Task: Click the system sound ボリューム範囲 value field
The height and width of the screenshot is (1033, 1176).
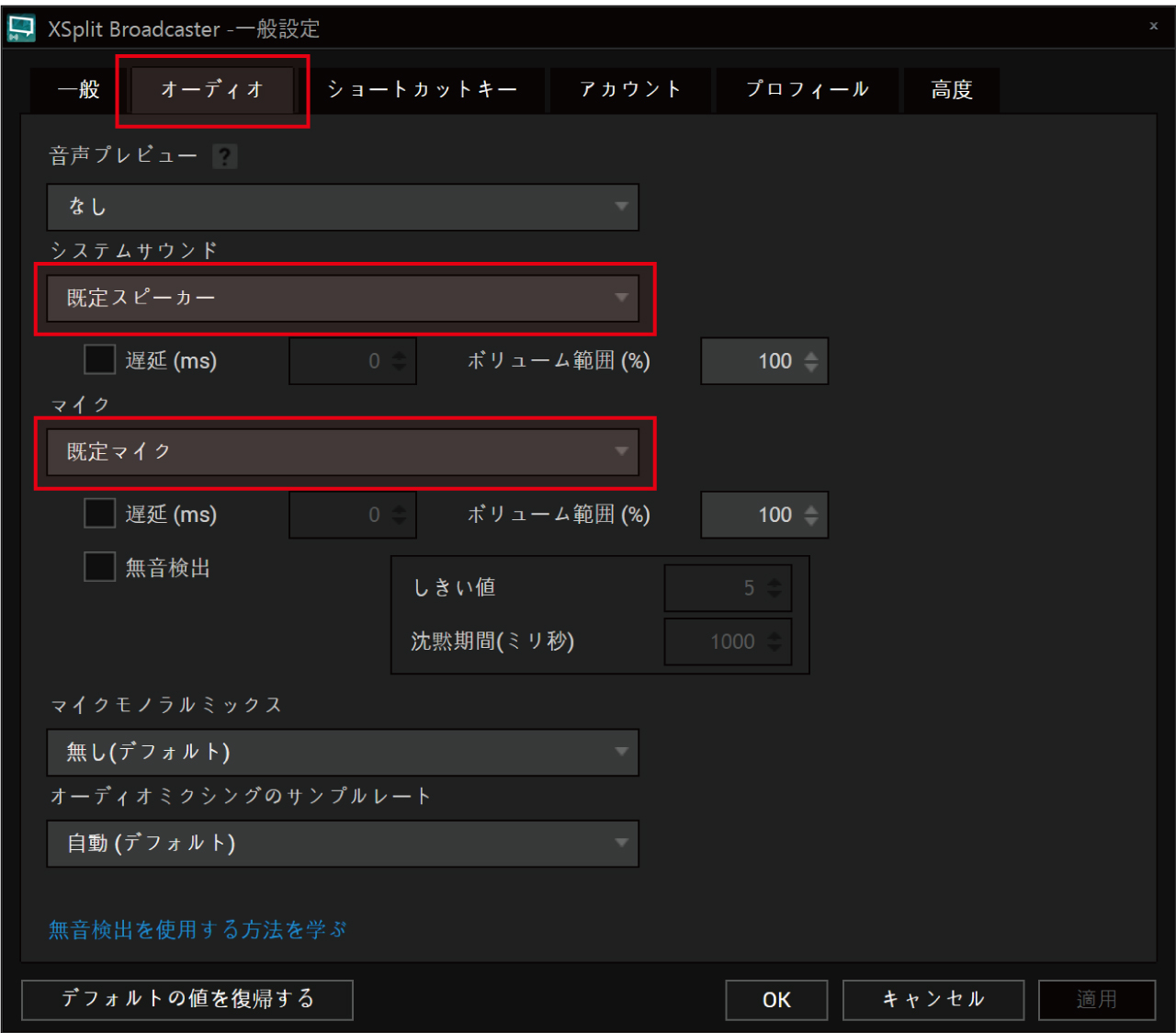Action: coord(764,361)
